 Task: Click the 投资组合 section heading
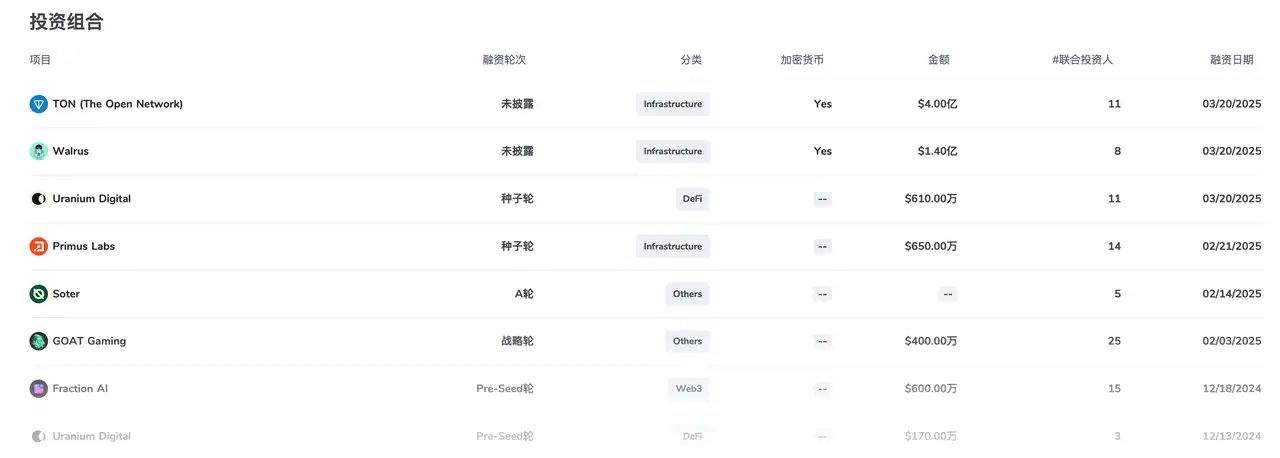point(66,21)
